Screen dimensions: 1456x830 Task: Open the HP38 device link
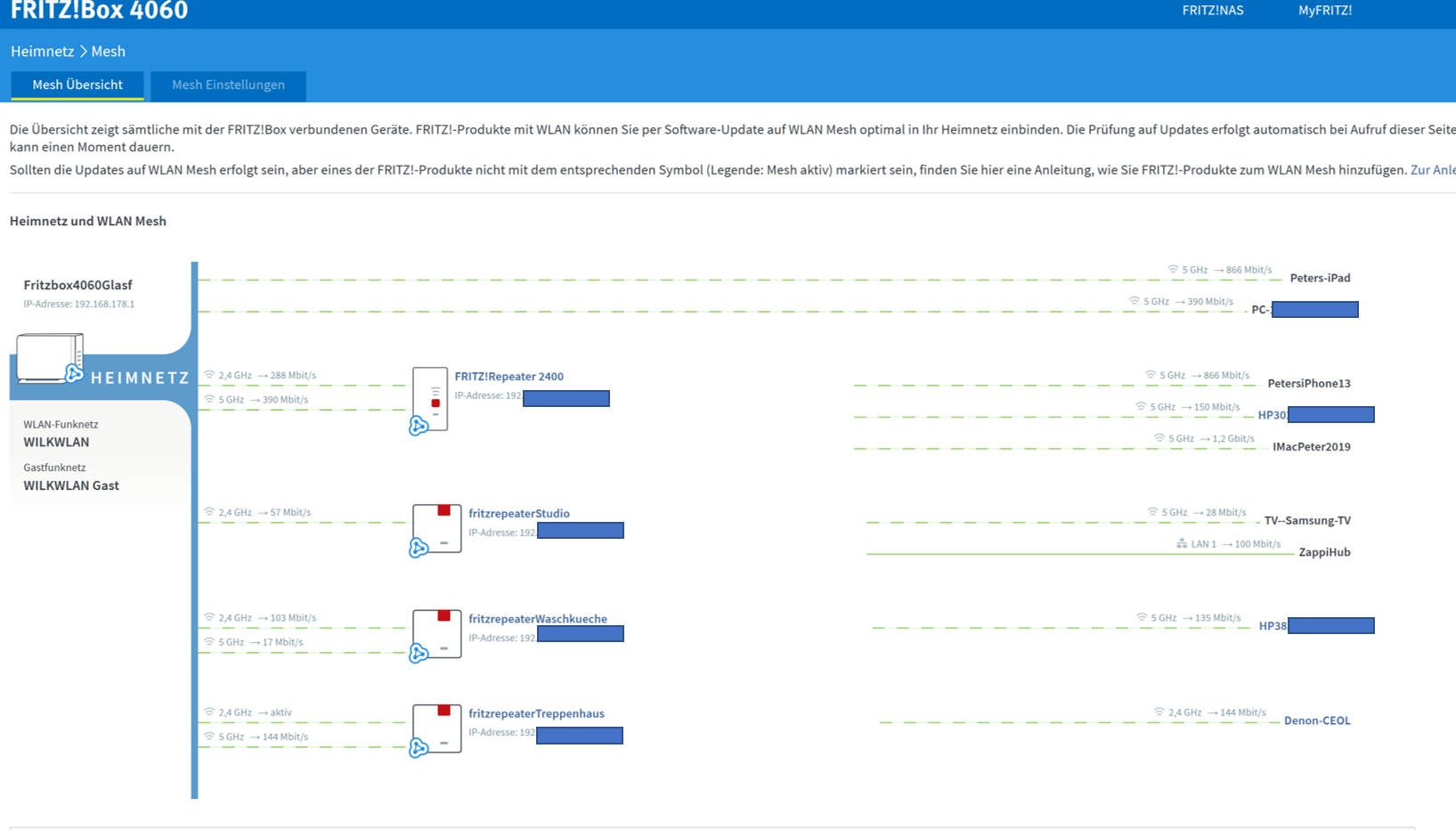pos(1273,626)
